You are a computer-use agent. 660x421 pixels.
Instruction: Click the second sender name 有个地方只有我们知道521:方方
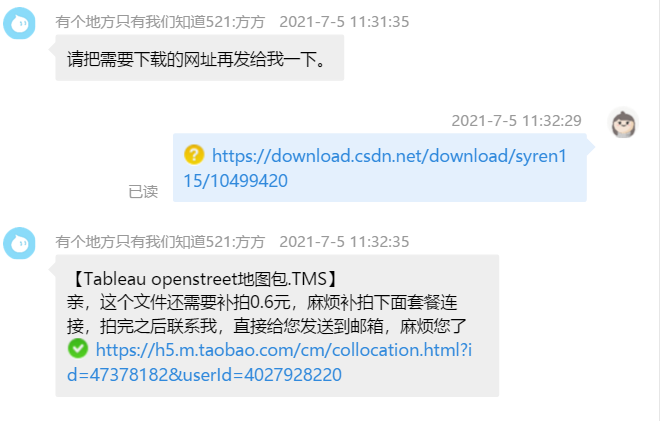[x=160, y=242]
